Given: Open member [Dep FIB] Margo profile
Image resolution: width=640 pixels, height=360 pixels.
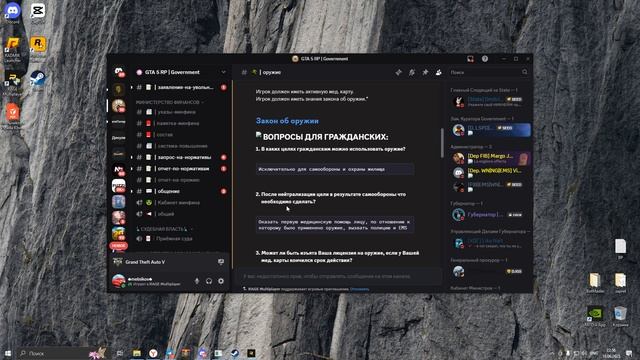Looking at the screenshot, I should 491,158.
